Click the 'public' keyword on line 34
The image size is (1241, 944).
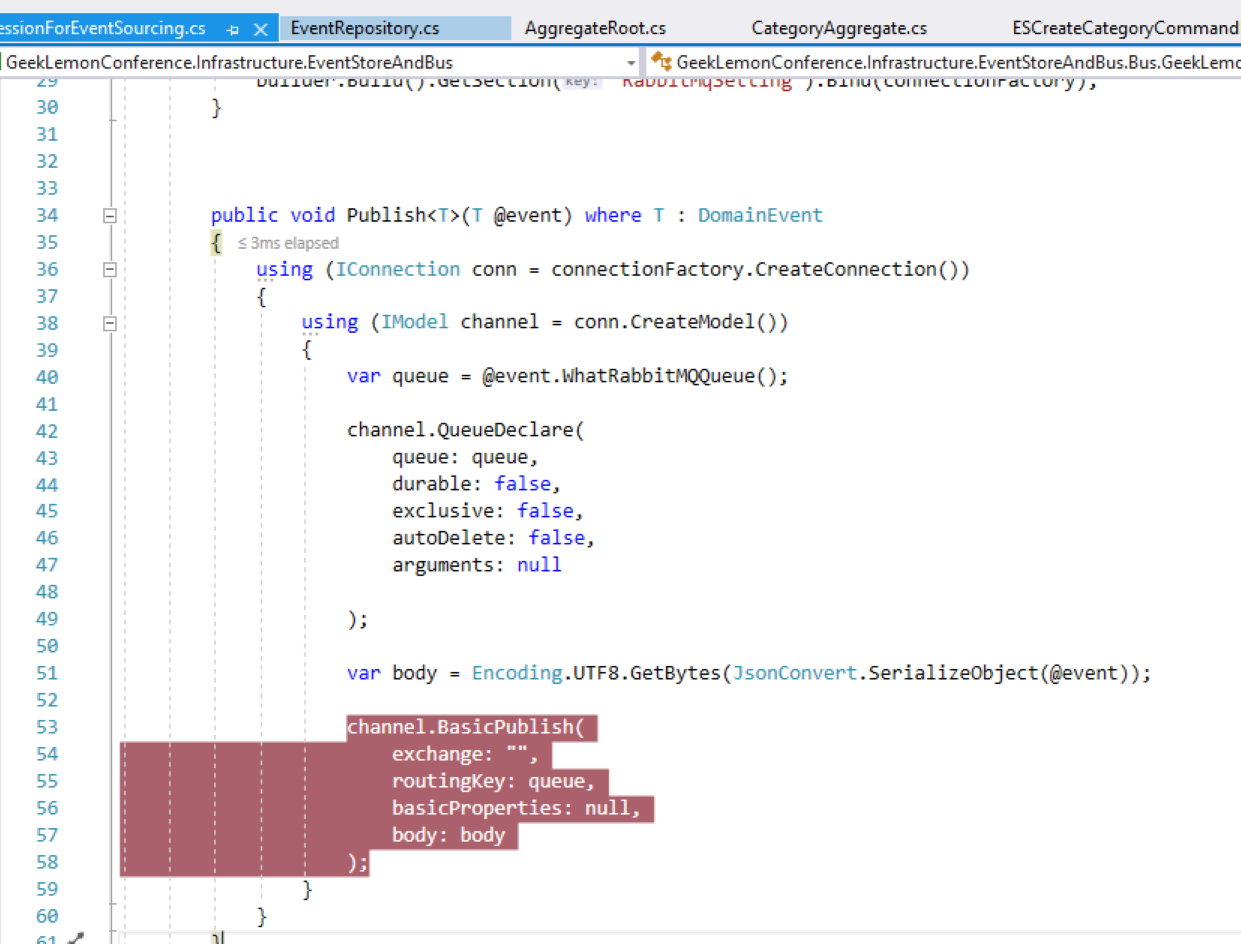click(245, 215)
